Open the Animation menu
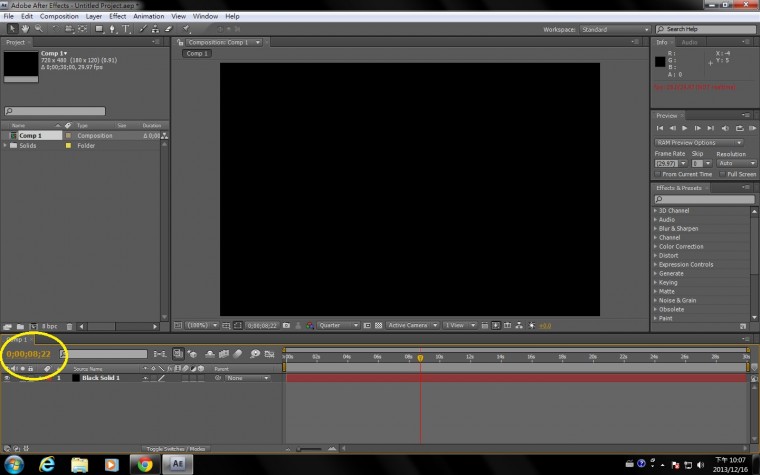The height and width of the screenshot is (475, 760). click(148, 17)
